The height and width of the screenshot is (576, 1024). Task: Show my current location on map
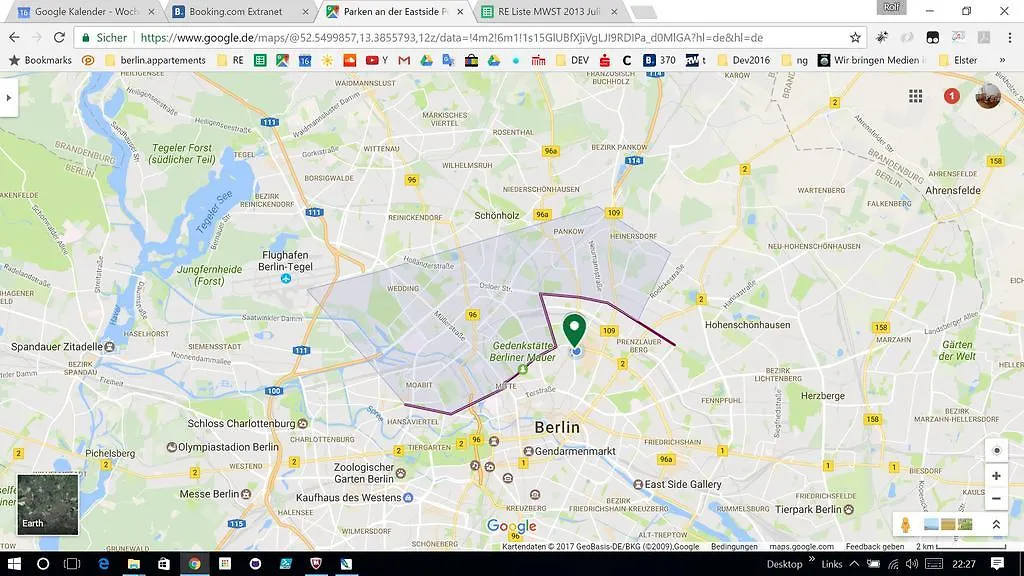[996, 450]
